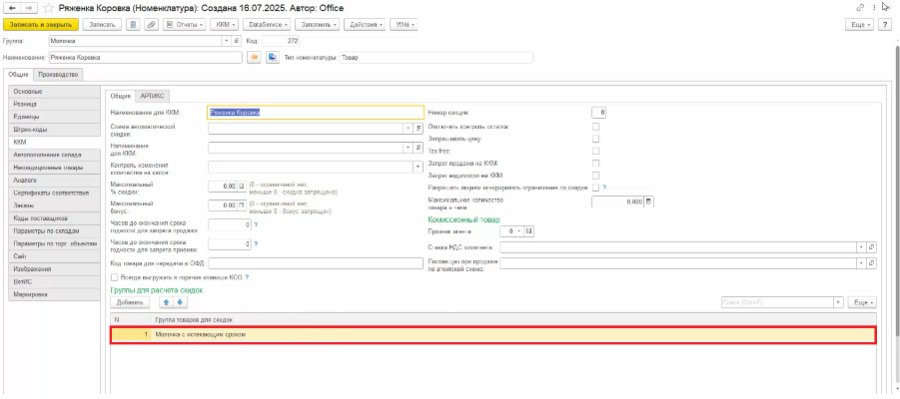
Task: Clear the discount groups search box
Action: [x=839, y=302]
